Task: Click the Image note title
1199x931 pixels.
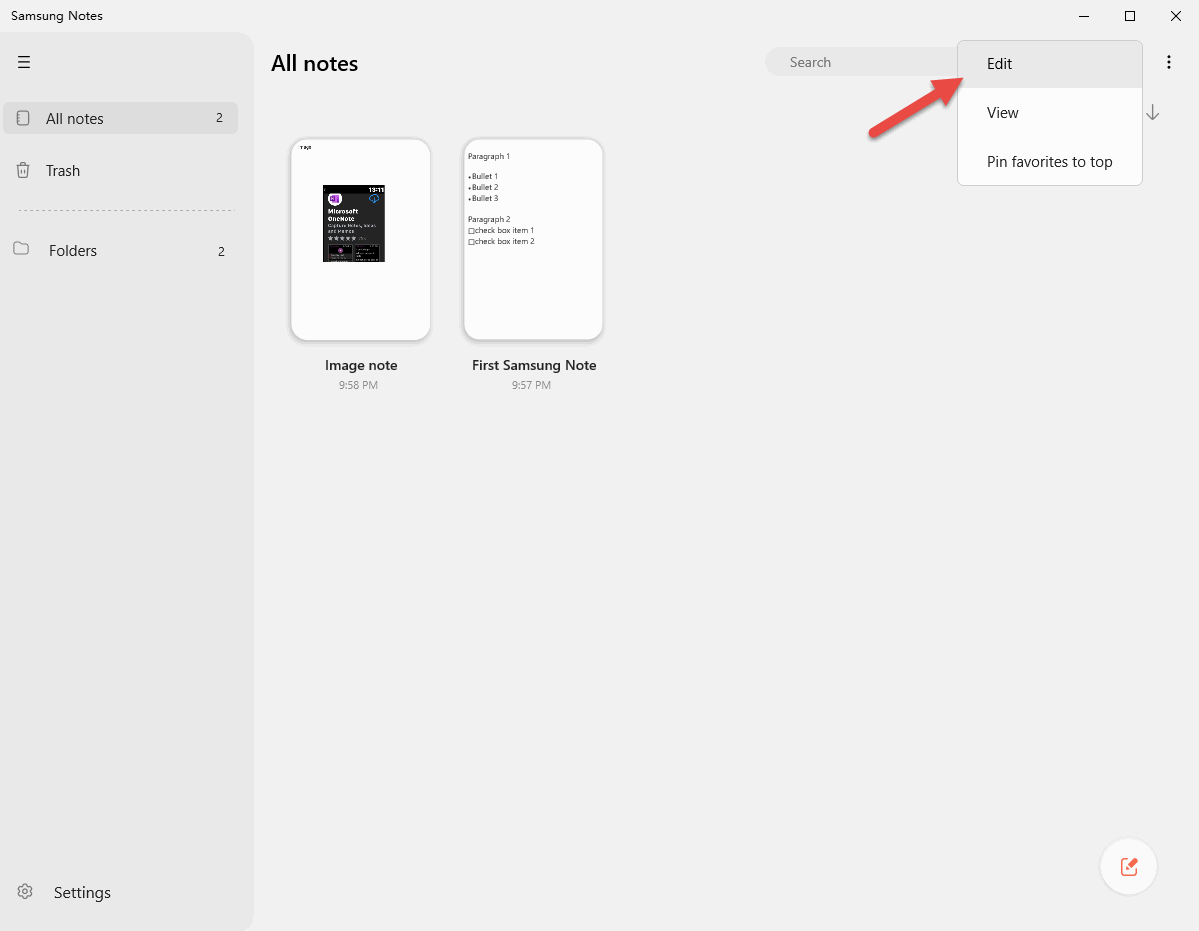Action: [x=361, y=365]
